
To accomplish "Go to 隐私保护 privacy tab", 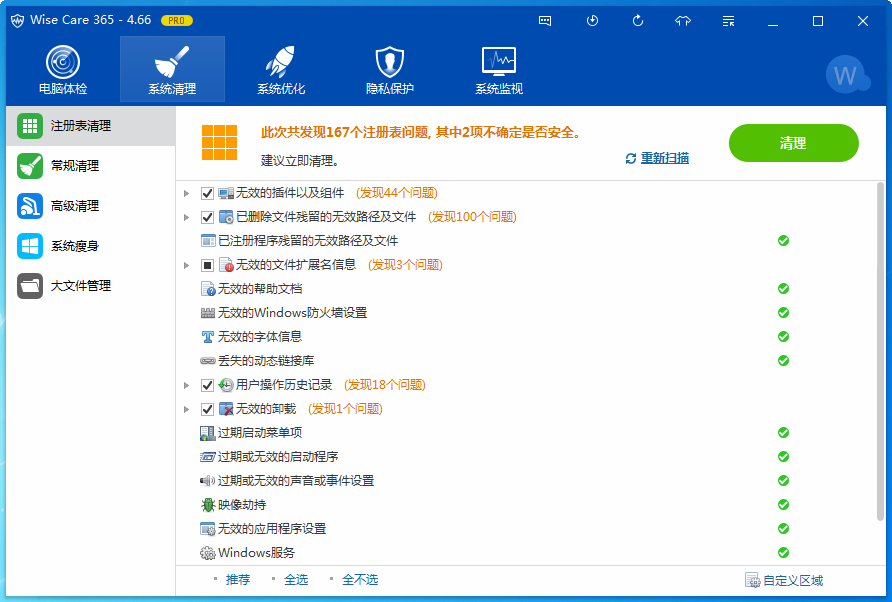I will (x=390, y=69).
